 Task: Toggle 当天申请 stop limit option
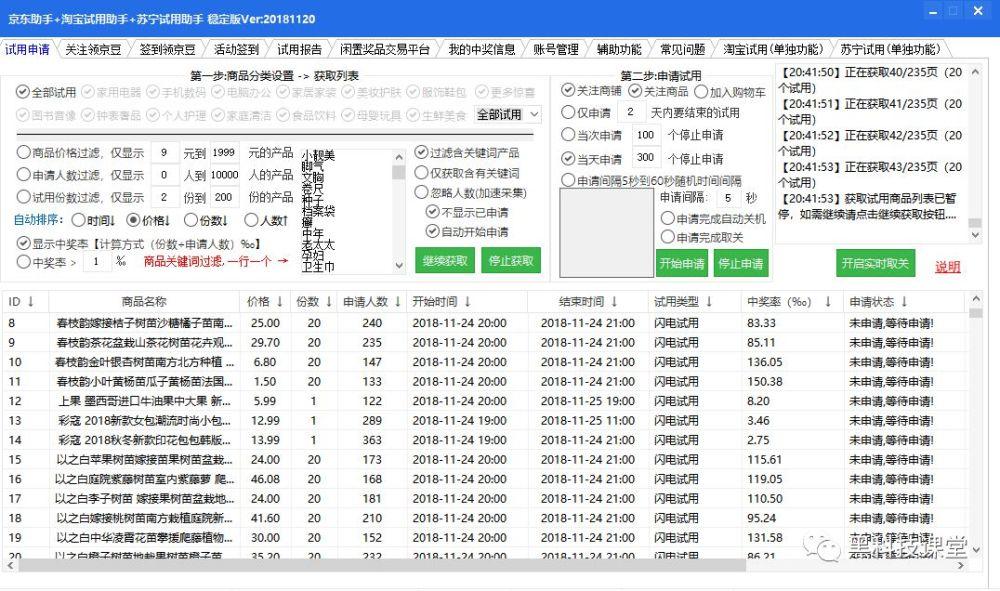(x=568, y=158)
